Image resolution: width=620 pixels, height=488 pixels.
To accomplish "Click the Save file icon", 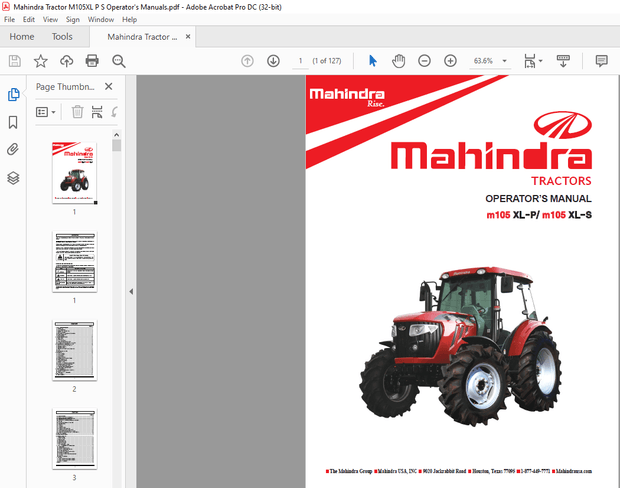I will (x=15, y=61).
